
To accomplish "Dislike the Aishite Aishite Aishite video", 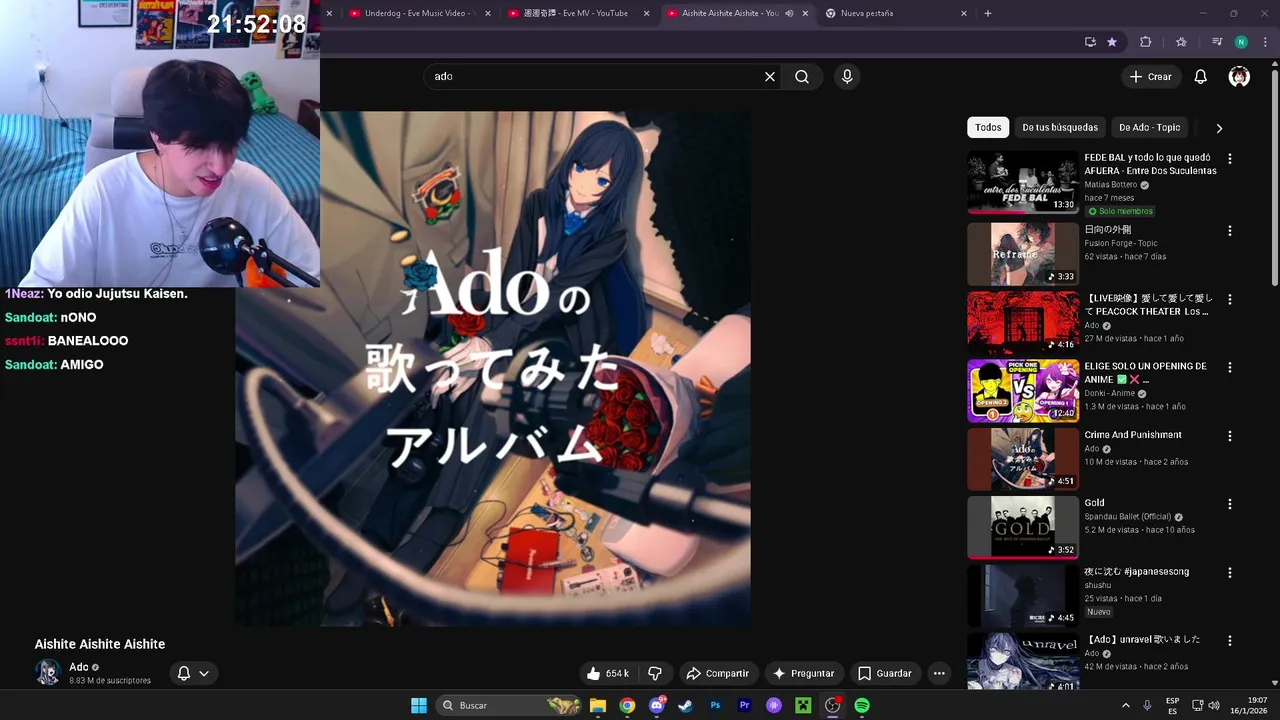I will 655,674.
